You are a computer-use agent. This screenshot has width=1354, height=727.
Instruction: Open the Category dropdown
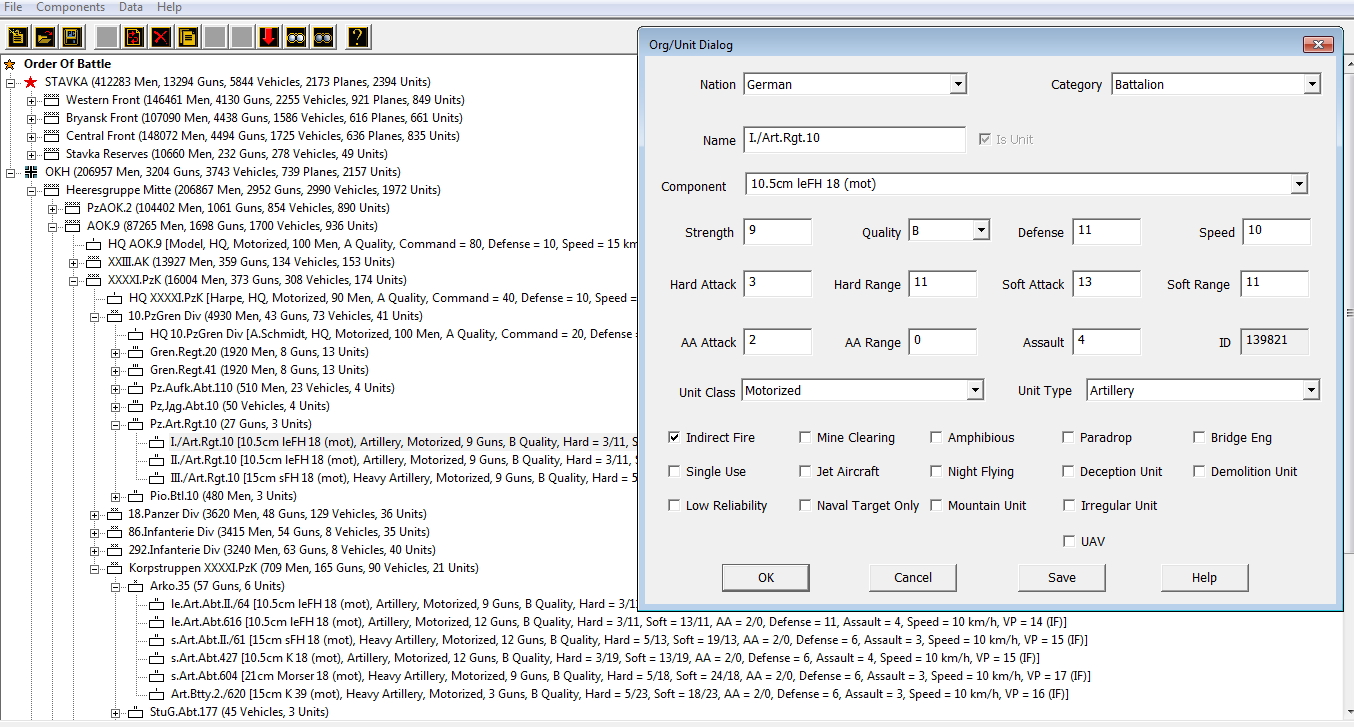tap(1311, 85)
